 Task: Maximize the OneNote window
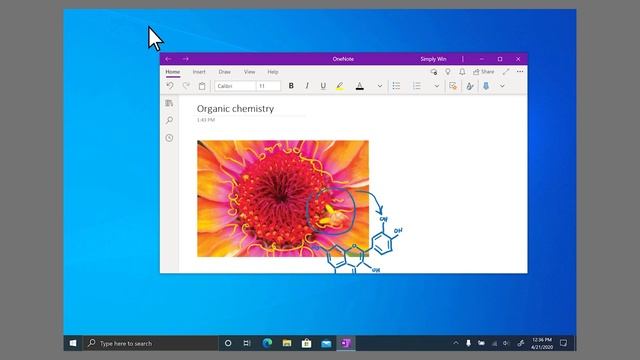(500, 59)
